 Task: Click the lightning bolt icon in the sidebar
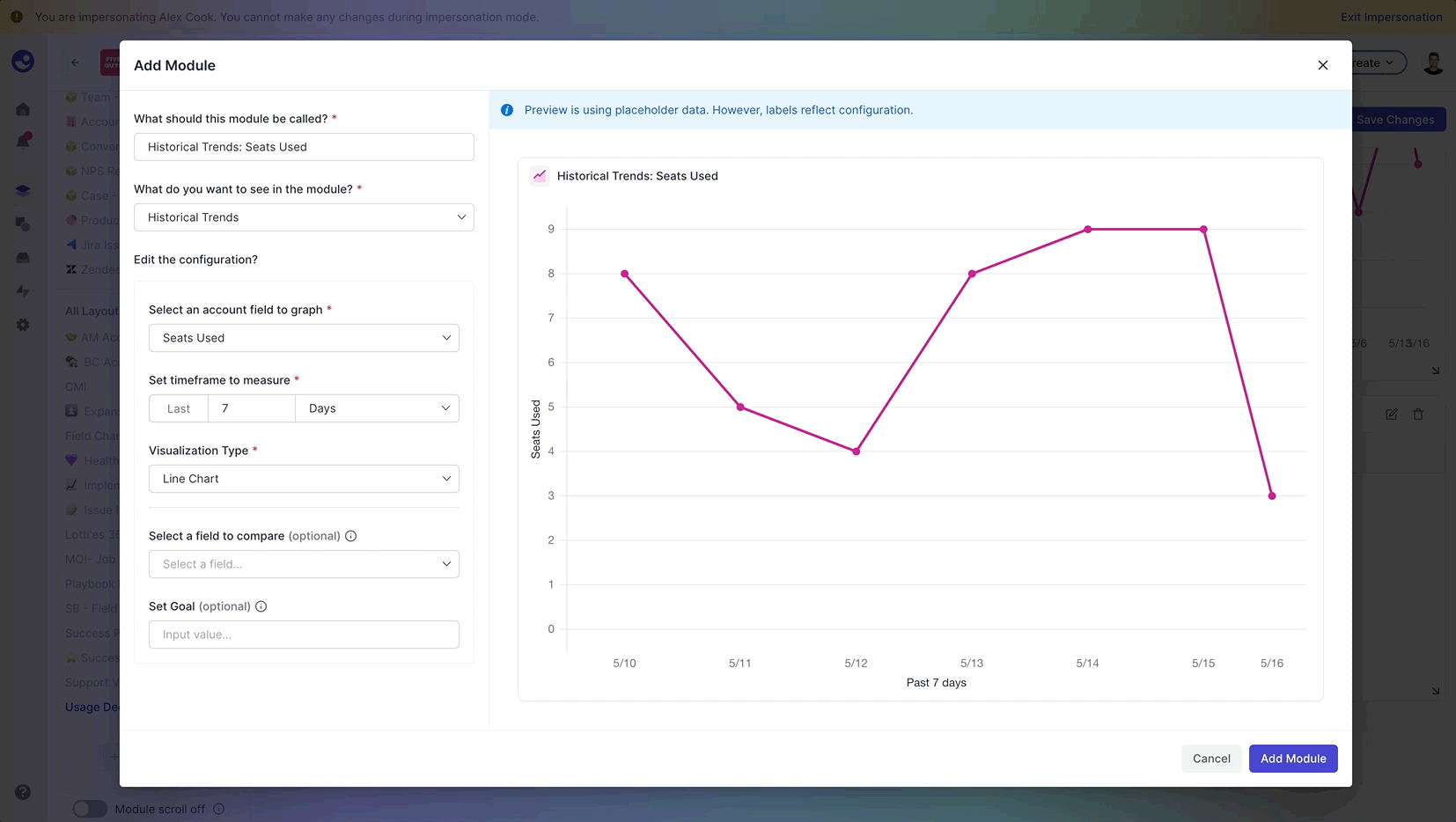pyautogui.click(x=23, y=291)
